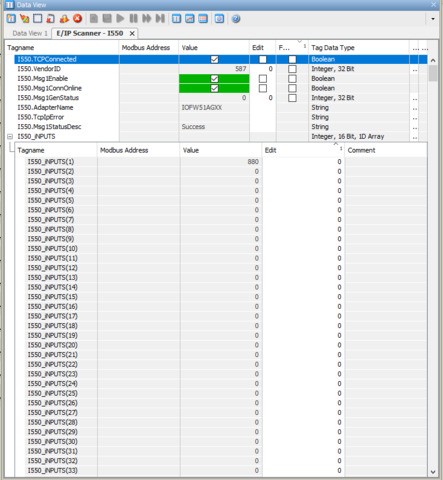The image size is (443, 480).
Task: Click the orange pencil-and-tag toolbar icon
Action: 24,19
